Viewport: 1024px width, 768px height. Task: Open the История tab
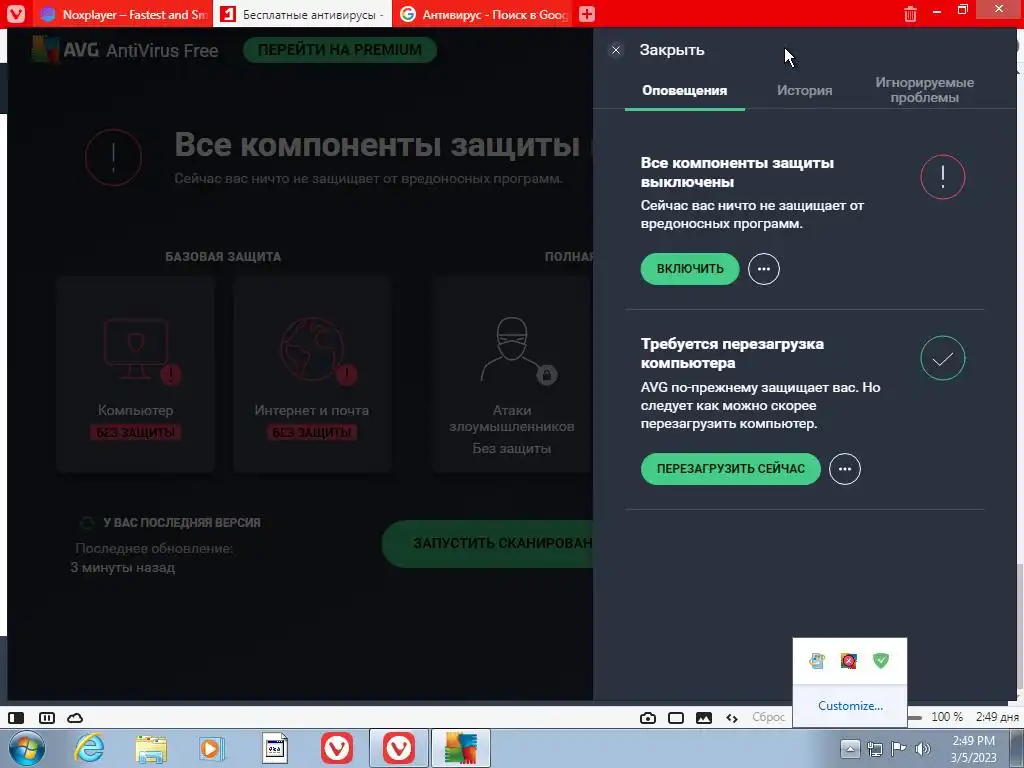[x=804, y=91]
